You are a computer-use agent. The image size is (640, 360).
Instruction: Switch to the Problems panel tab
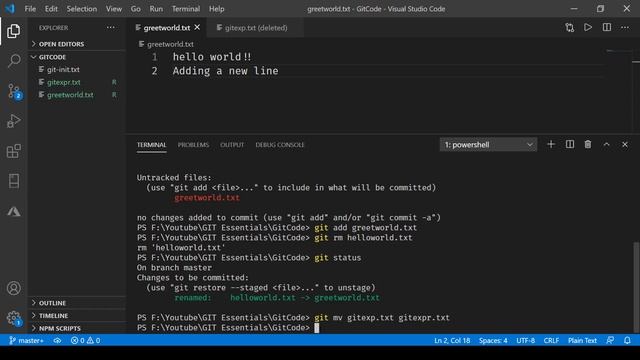(x=193, y=145)
